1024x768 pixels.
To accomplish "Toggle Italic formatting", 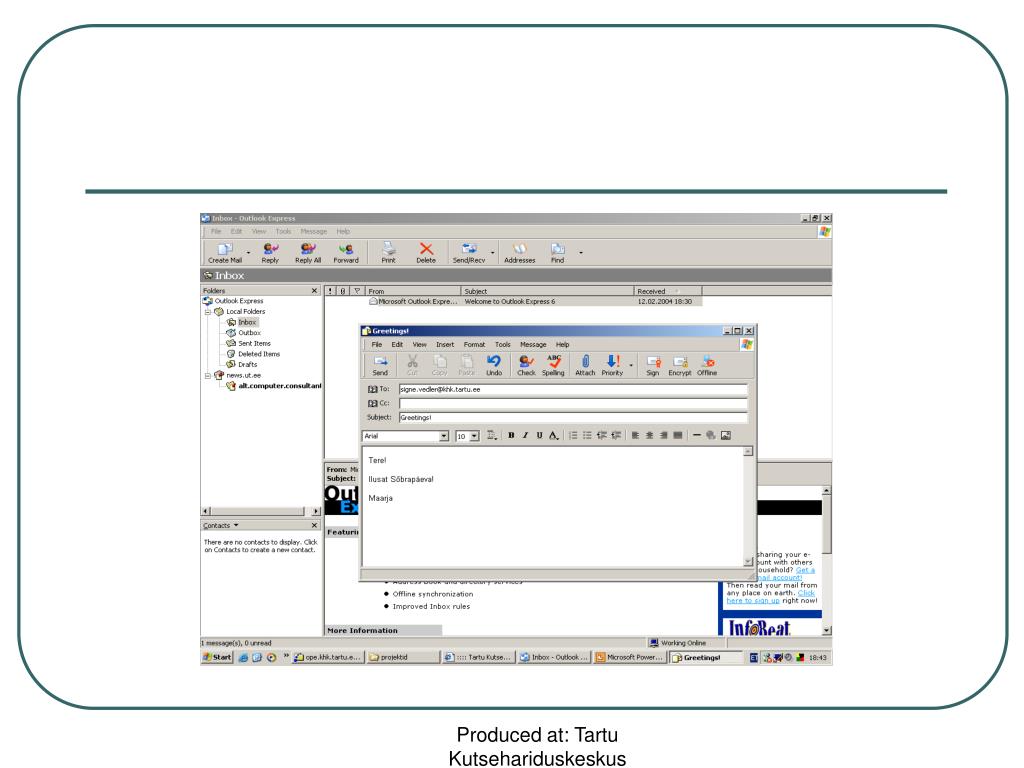I will click(525, 436).
